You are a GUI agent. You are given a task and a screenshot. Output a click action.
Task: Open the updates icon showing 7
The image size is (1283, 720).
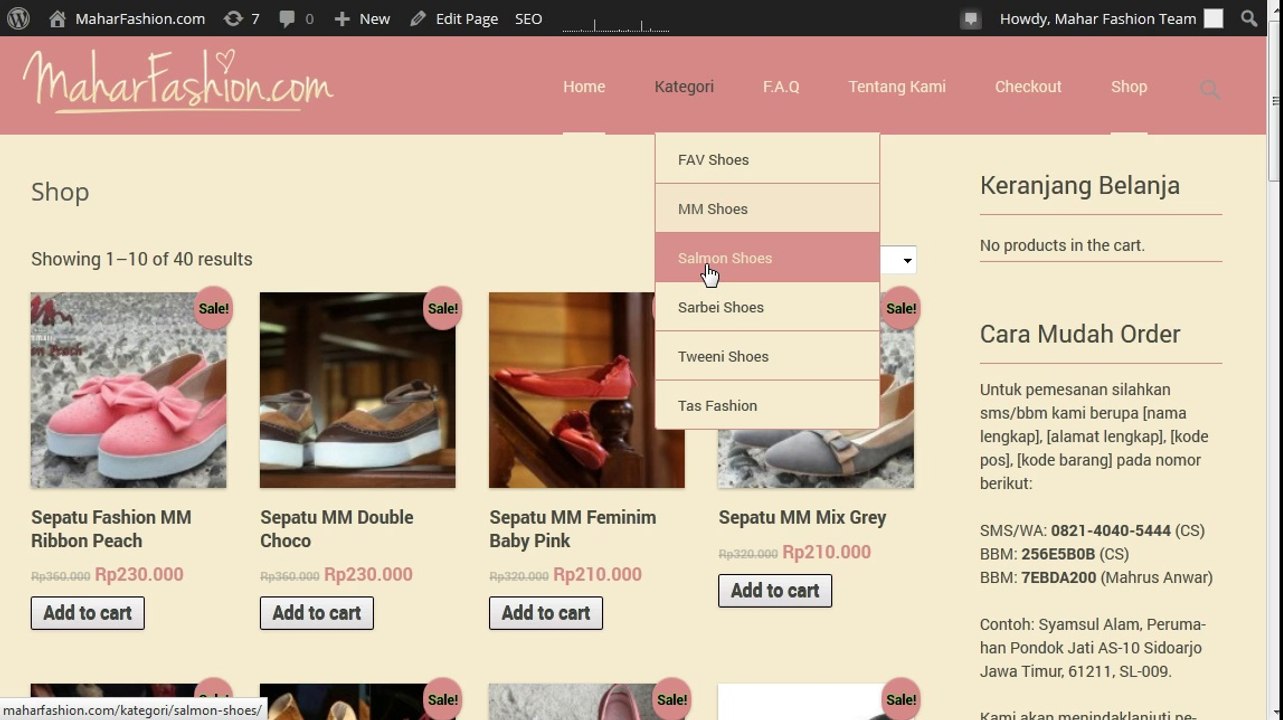[x=241, y=18]
